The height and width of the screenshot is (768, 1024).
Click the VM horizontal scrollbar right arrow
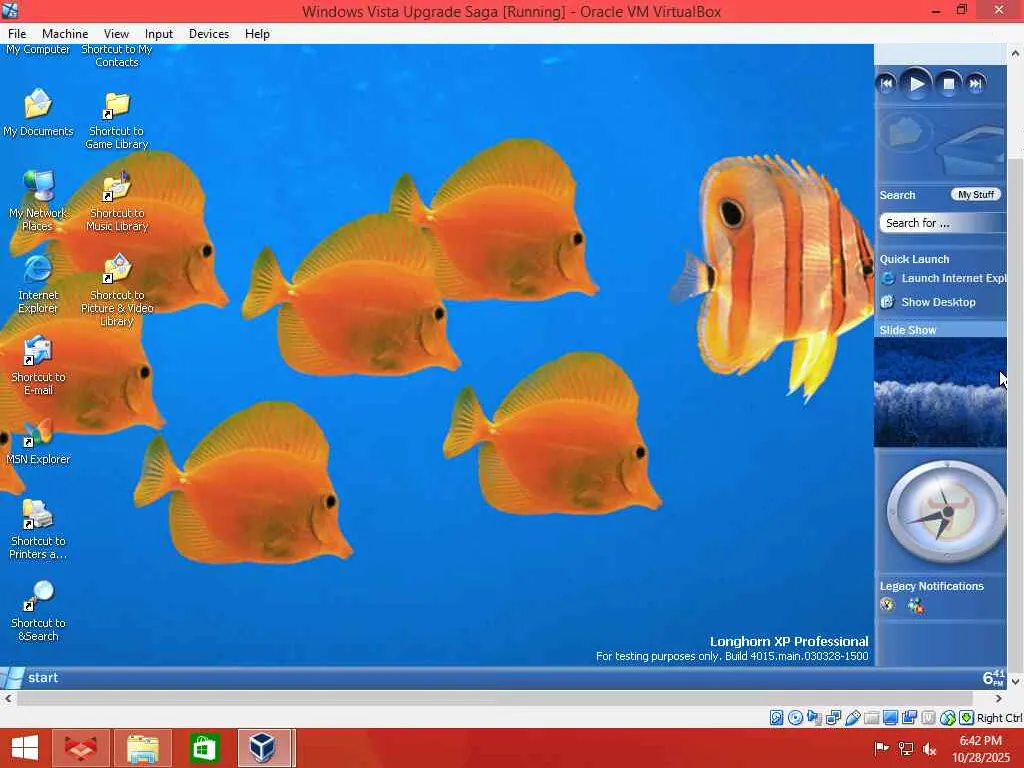pos(998,698)
